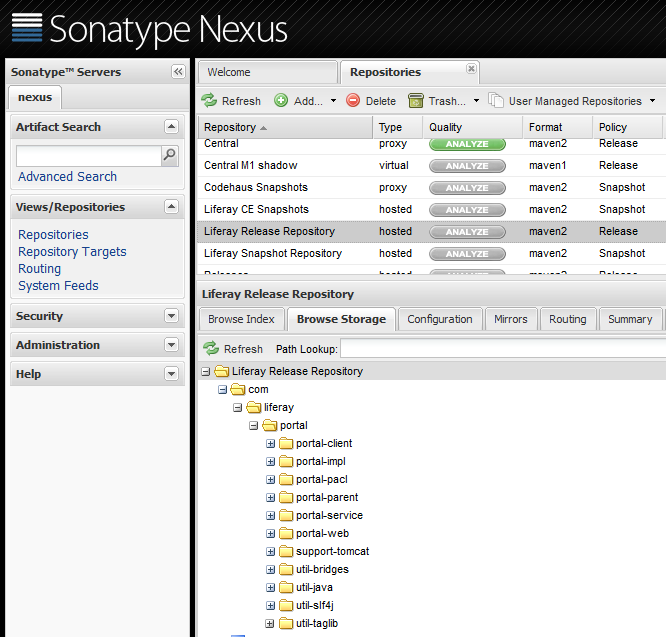This screenshot has width=666, height=637.
Task: Open the Mirrors tab
Action: coord(511,319)
